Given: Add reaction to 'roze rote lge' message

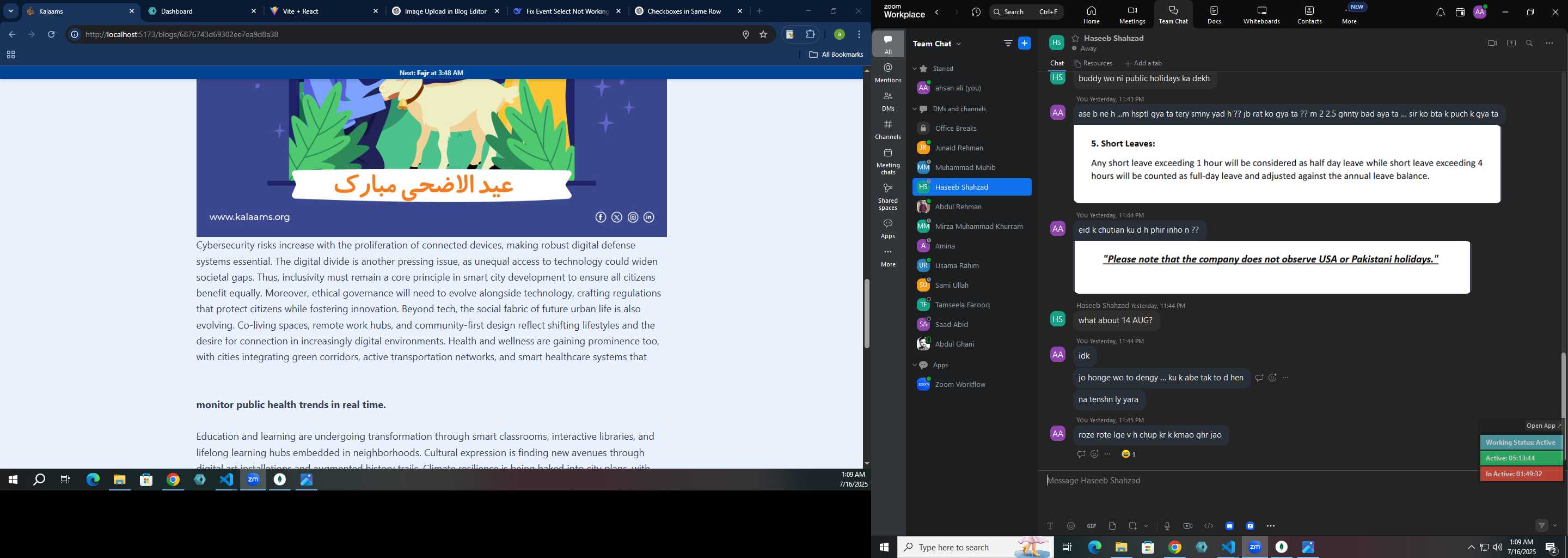Looking at the screenshot, I should click(1094, 454).
